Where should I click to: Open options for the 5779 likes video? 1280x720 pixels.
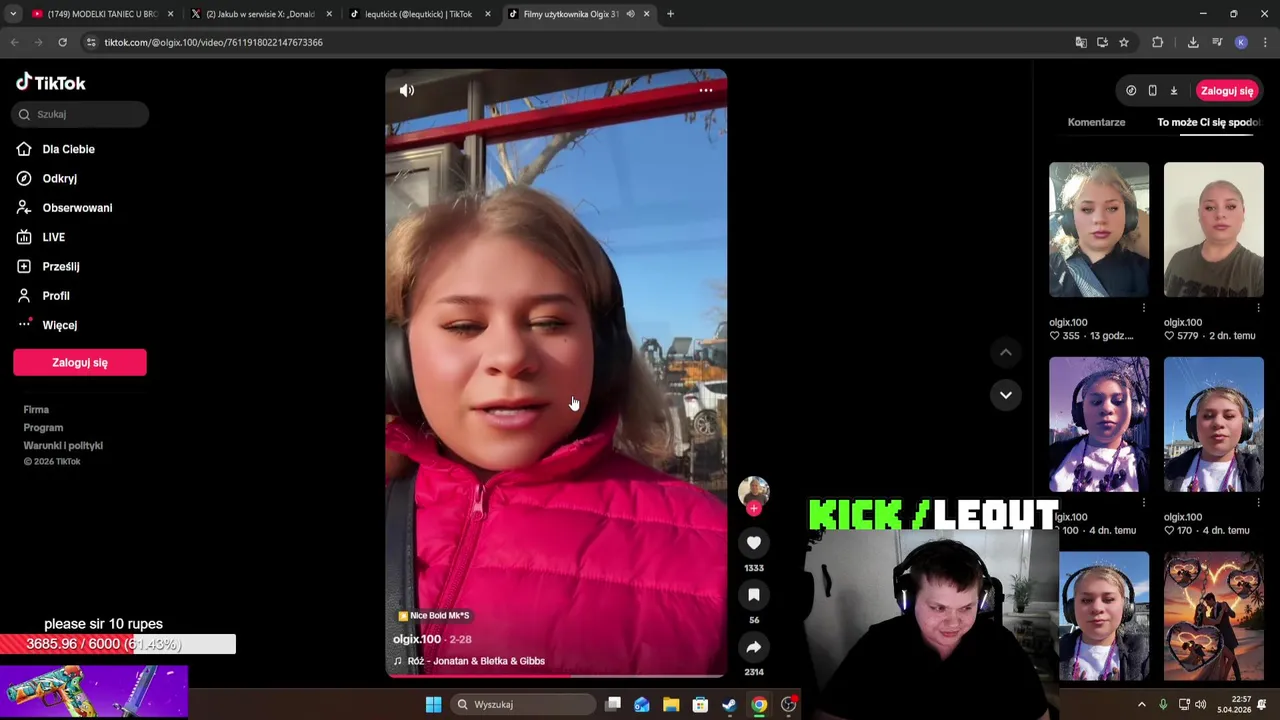point(1258,308)
